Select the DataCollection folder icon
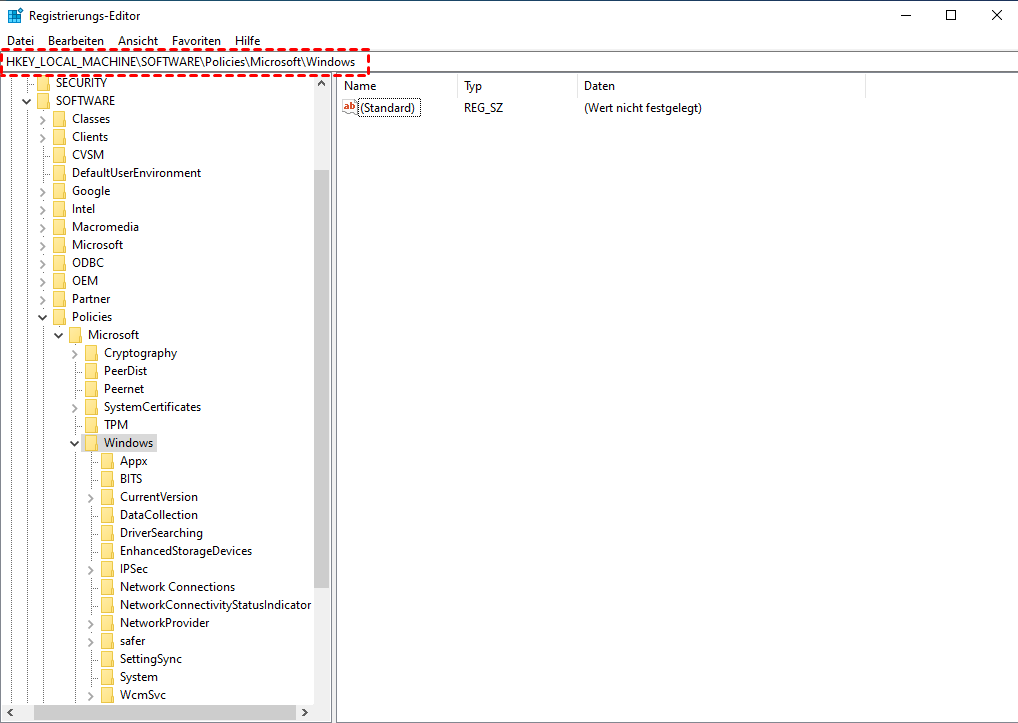1018x723 pixels. pyautogui.click(x=108, y=515)
